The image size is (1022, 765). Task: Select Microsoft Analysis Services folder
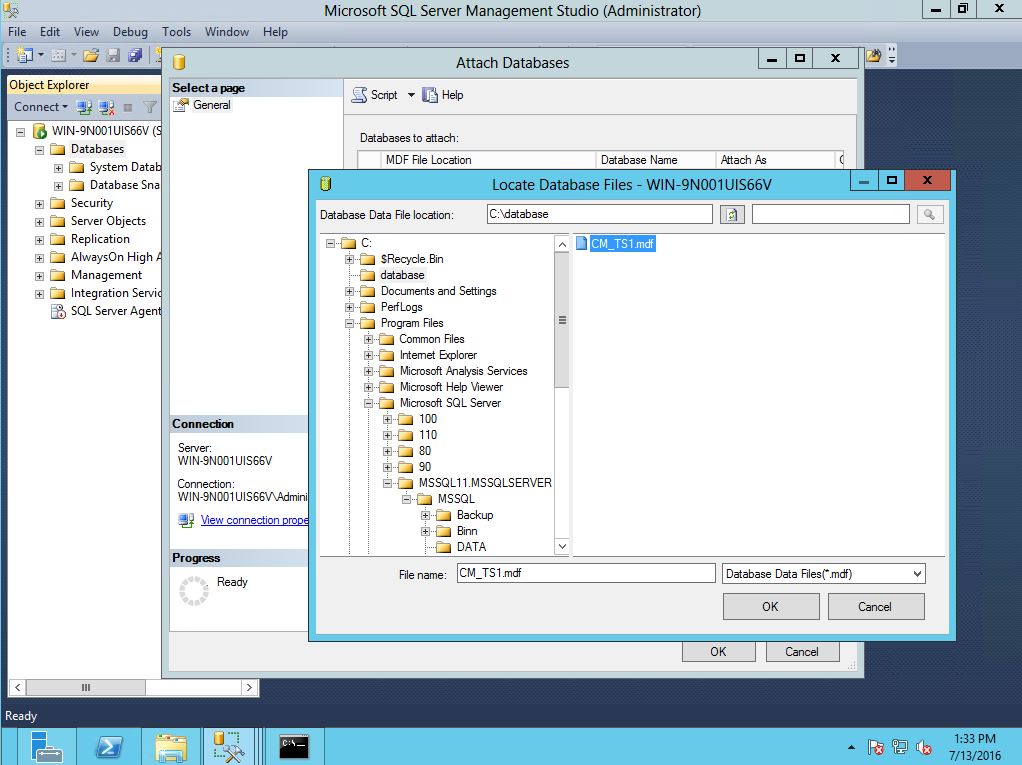point(463,371)
